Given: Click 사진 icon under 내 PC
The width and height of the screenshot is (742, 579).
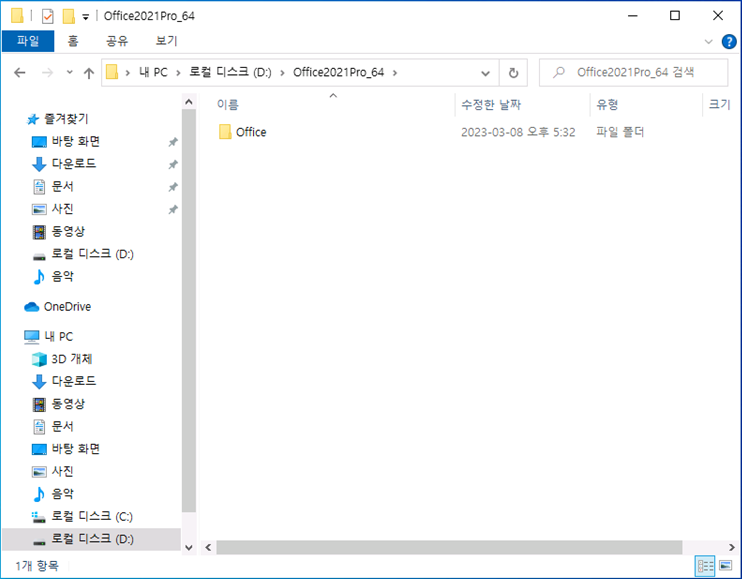Looking at the screenshot, I should click(39, 472).
